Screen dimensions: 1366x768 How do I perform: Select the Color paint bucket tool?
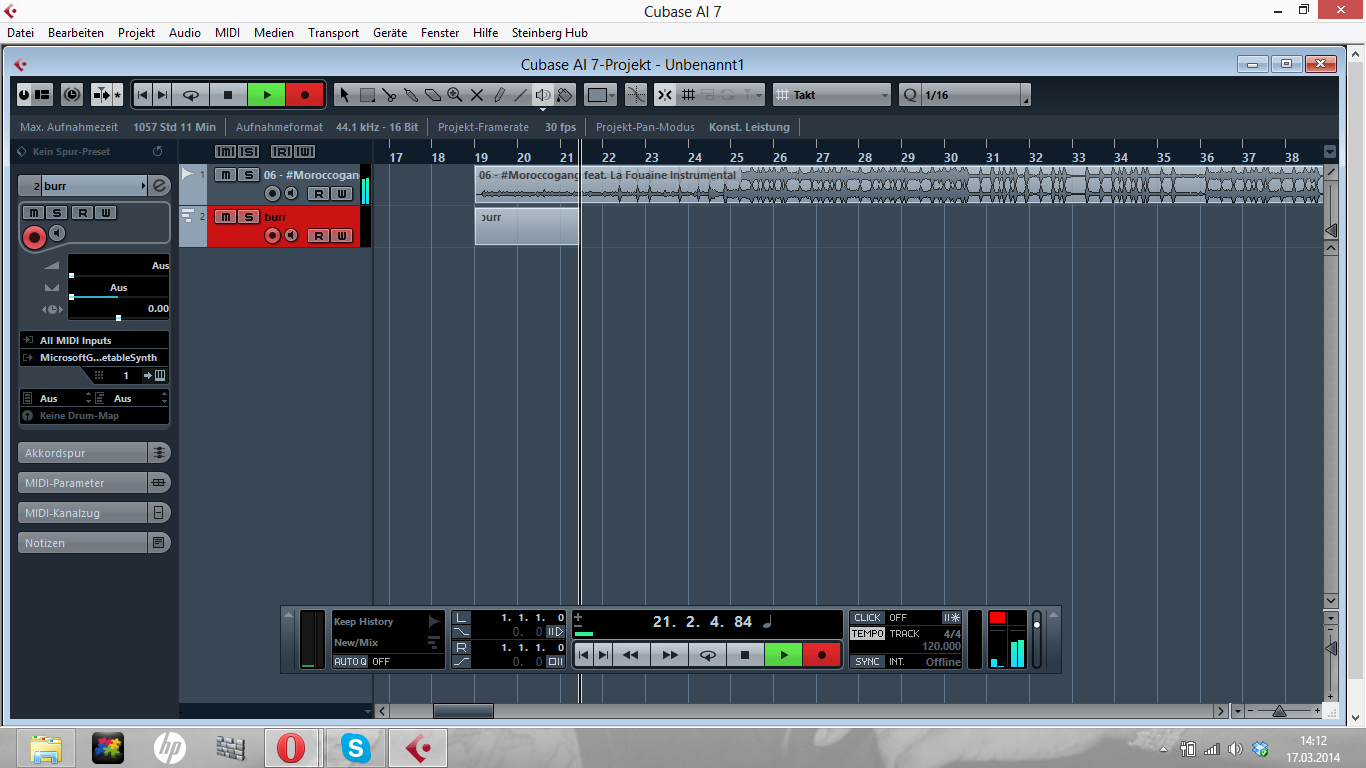565,95
